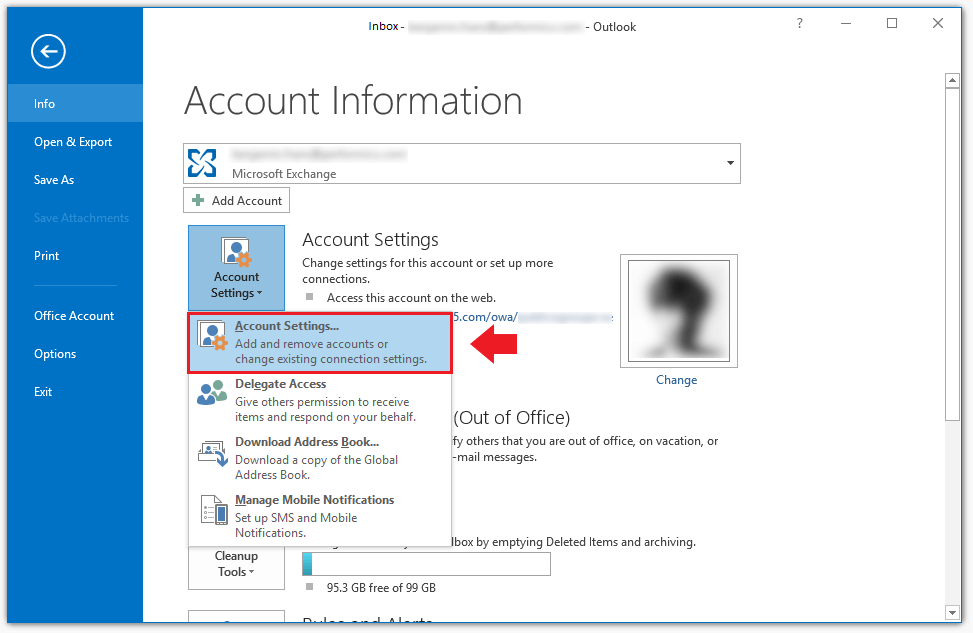This screenshot has width=973, height=633.
Task: Open the Account Settings dropdown menu
Action: [236, 267]
